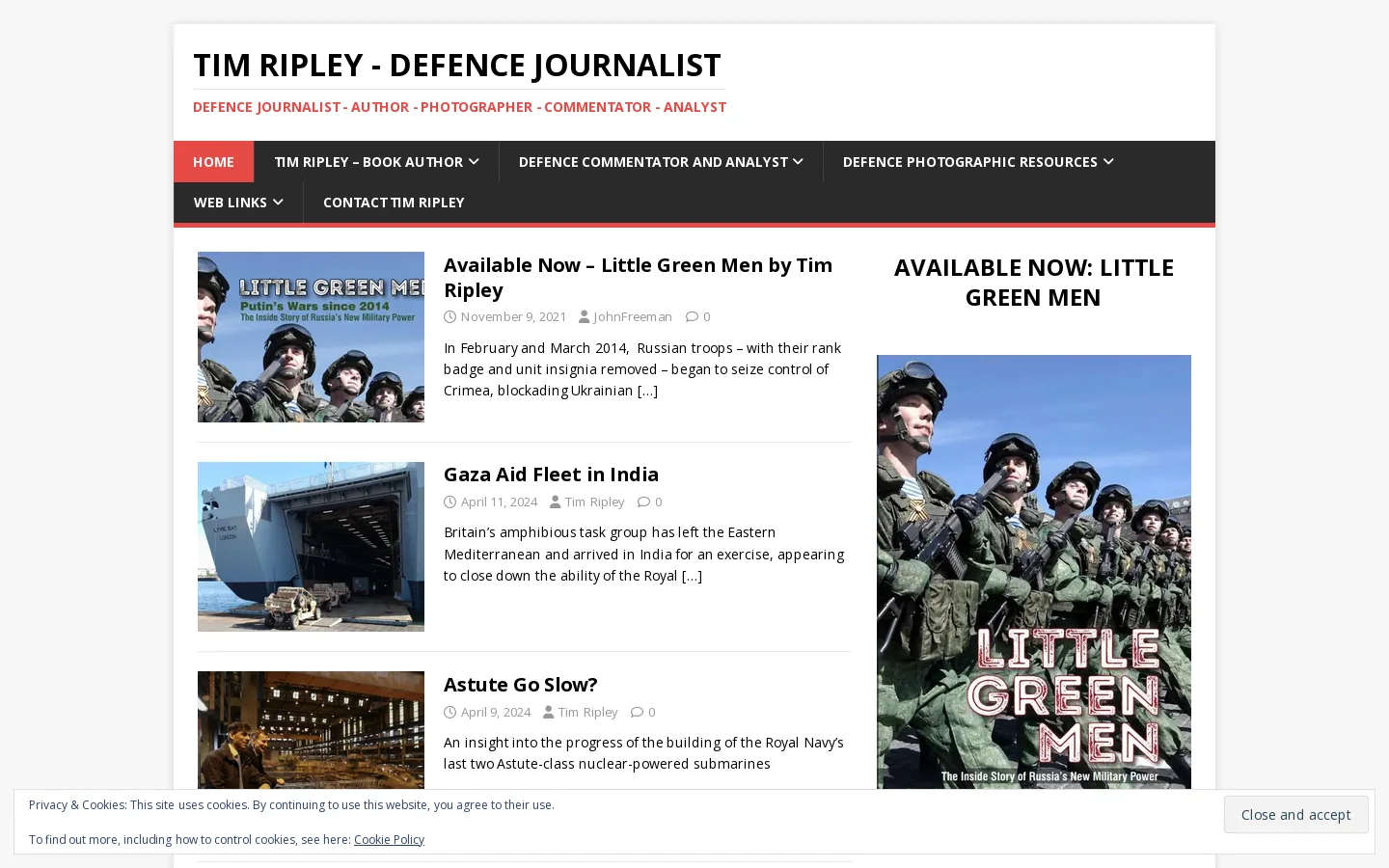Viewport: 1389px width, 868px height.
Task: Click author icon on Gaza Aid Fleet post
Action: 555,502
